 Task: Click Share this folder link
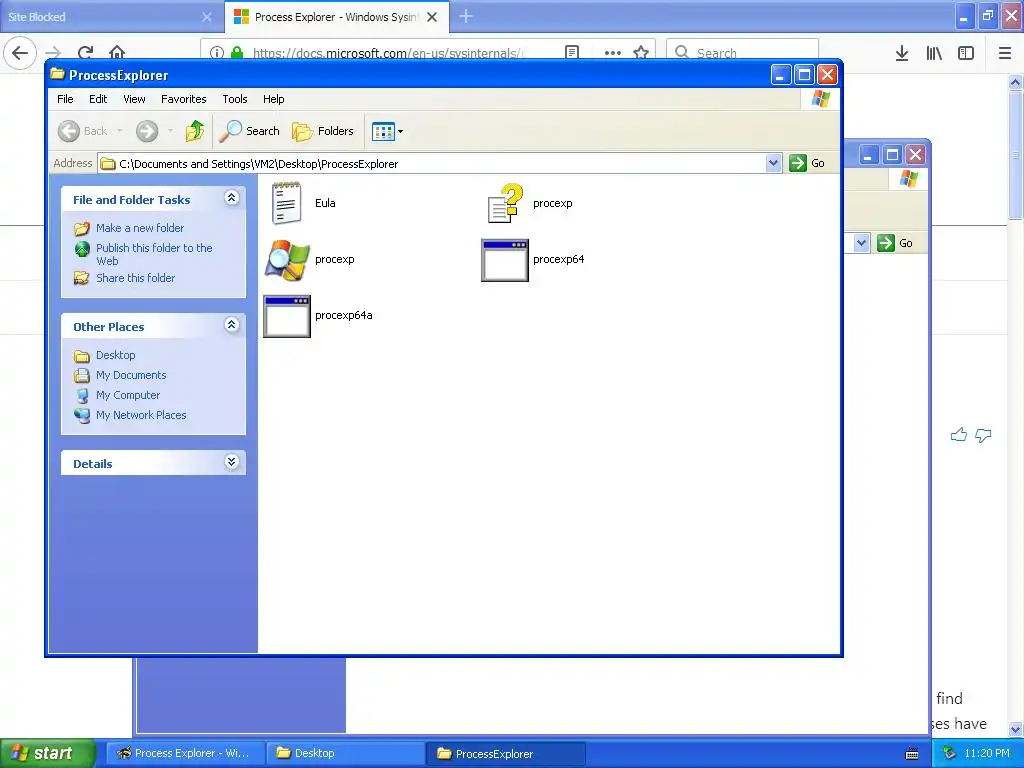(x=135, y=278)
